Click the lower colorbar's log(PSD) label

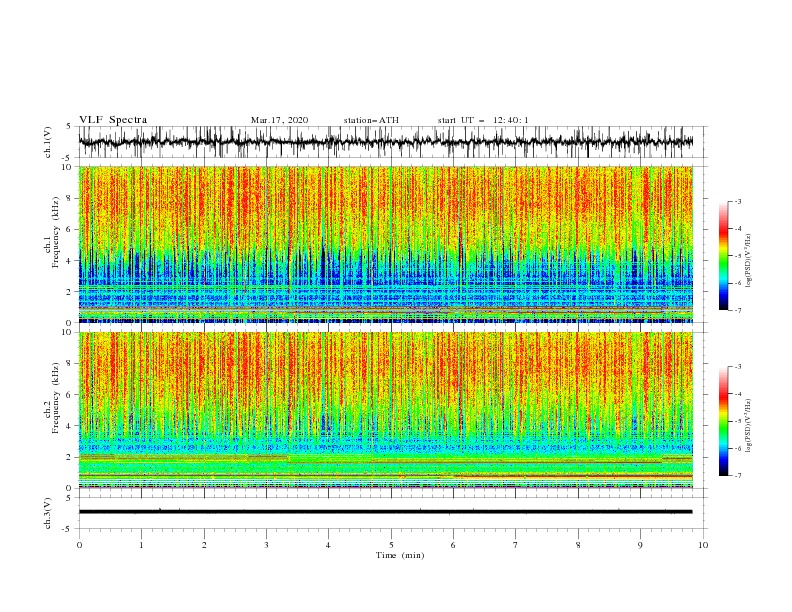tap(749, 425)
